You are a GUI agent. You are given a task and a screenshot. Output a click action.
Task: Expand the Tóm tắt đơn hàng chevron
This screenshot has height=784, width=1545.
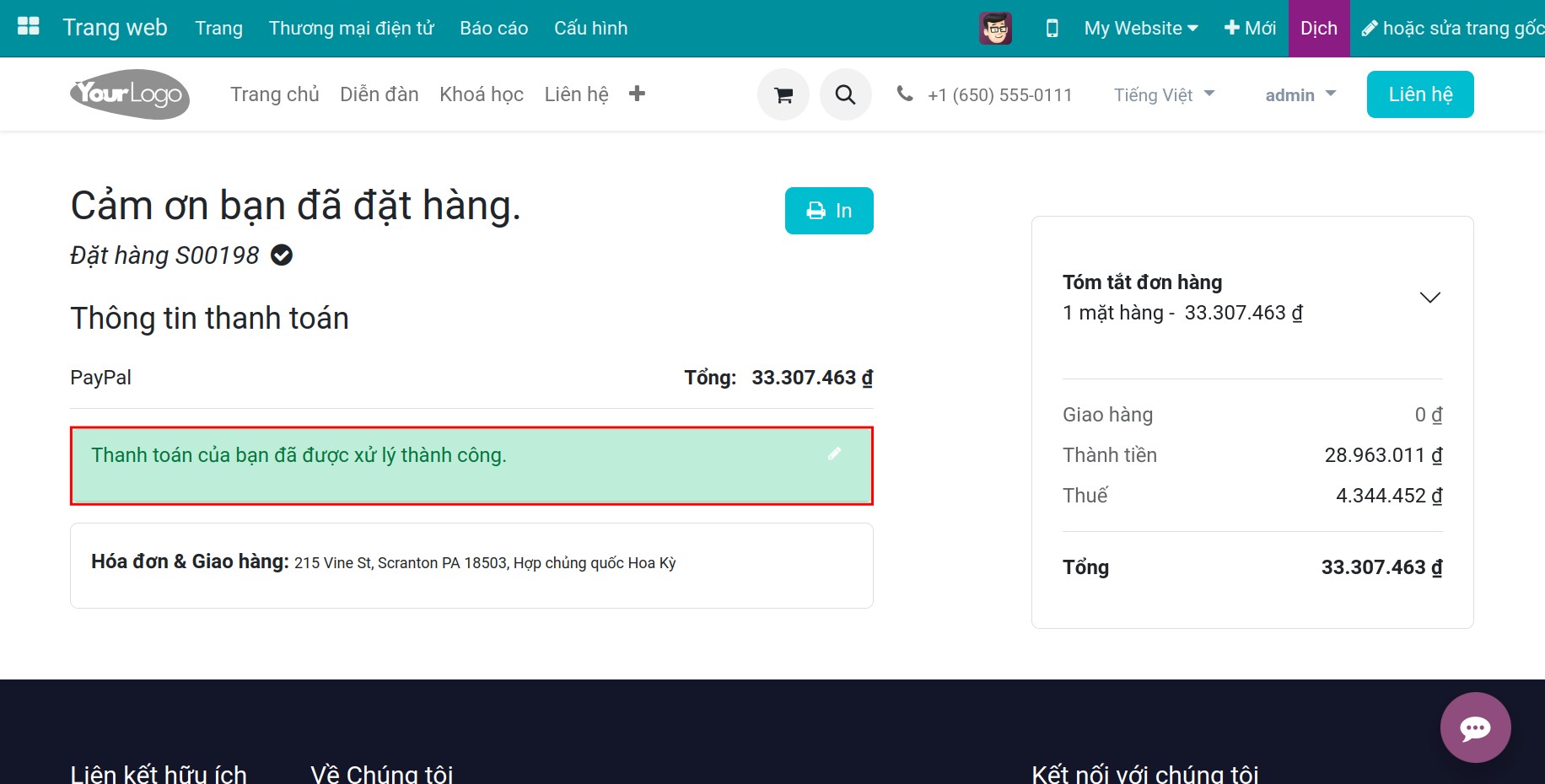click(x=1429, y=298)
